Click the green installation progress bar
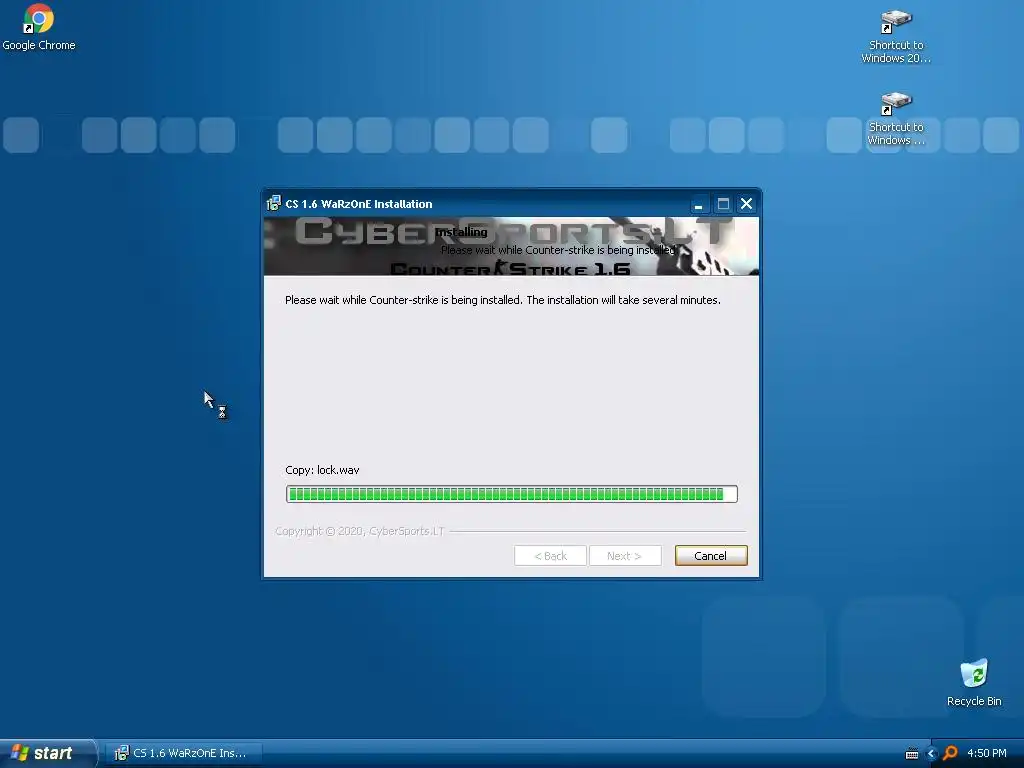The height and width of the screenshot is (768, 1024). point(511,494)
